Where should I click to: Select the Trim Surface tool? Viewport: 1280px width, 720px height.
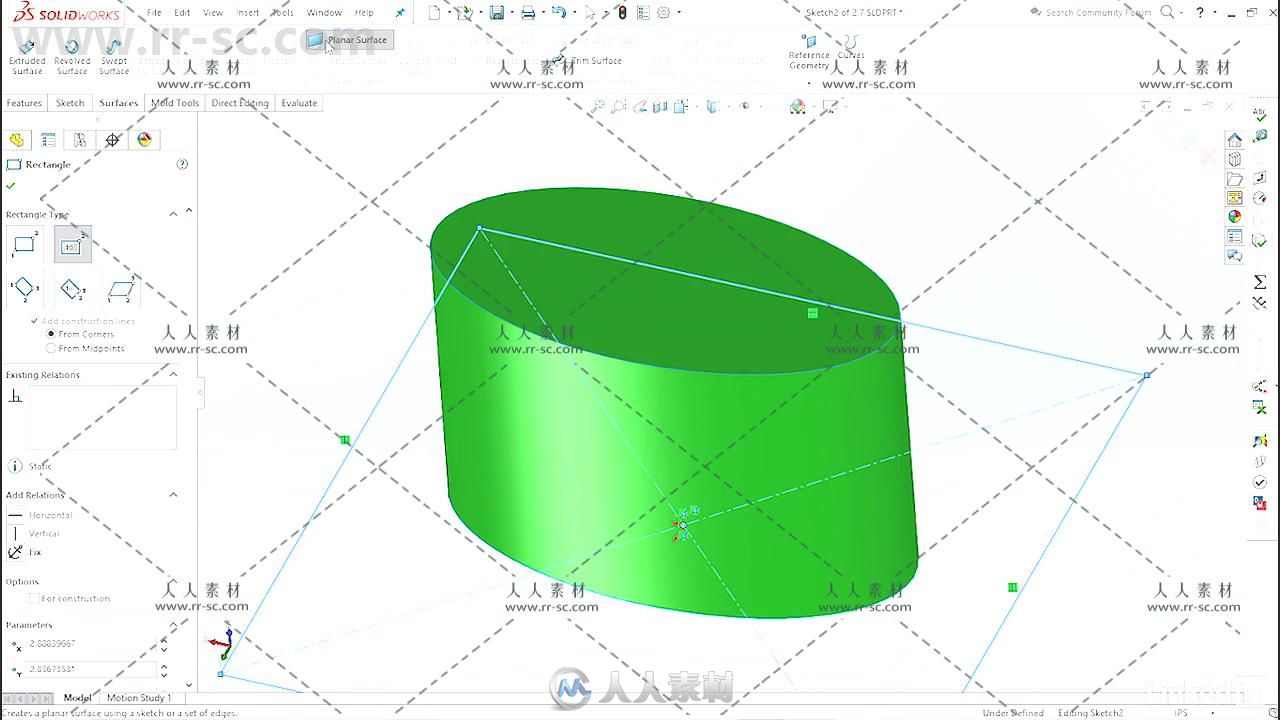point(587,60)
